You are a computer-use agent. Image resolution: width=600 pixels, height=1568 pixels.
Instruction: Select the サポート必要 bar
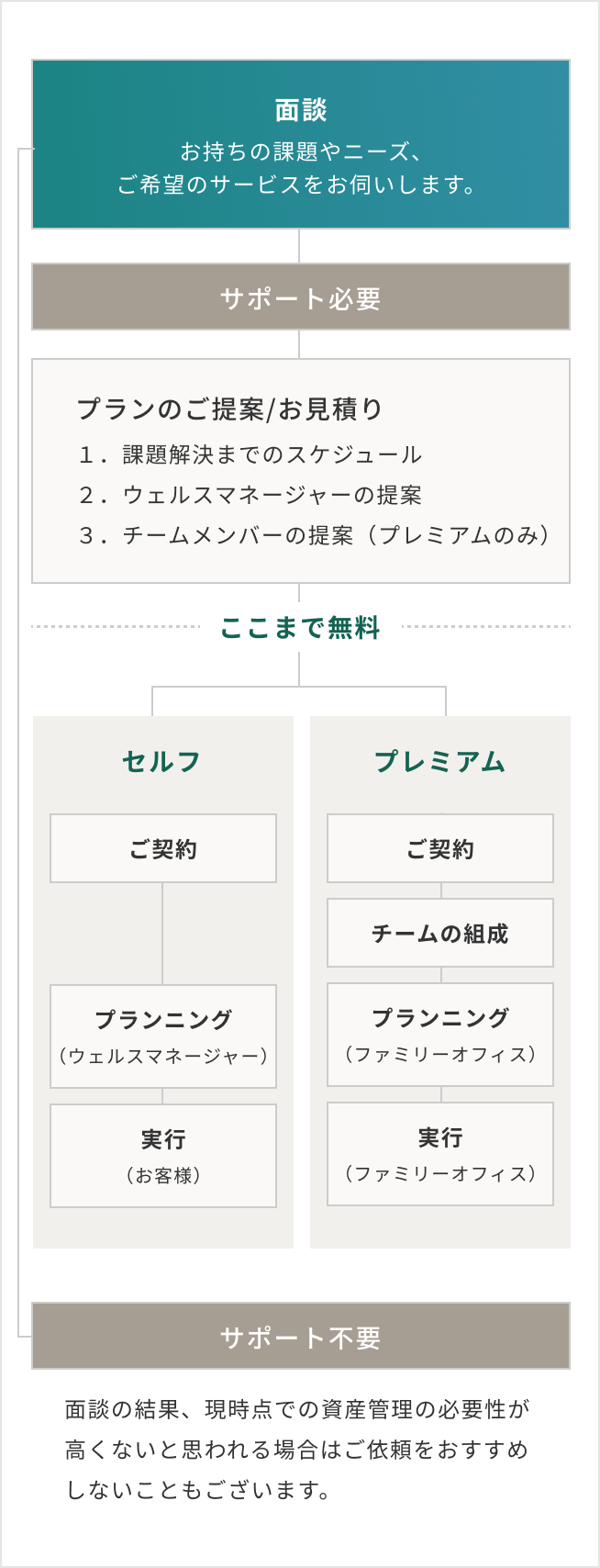[301, 297]
